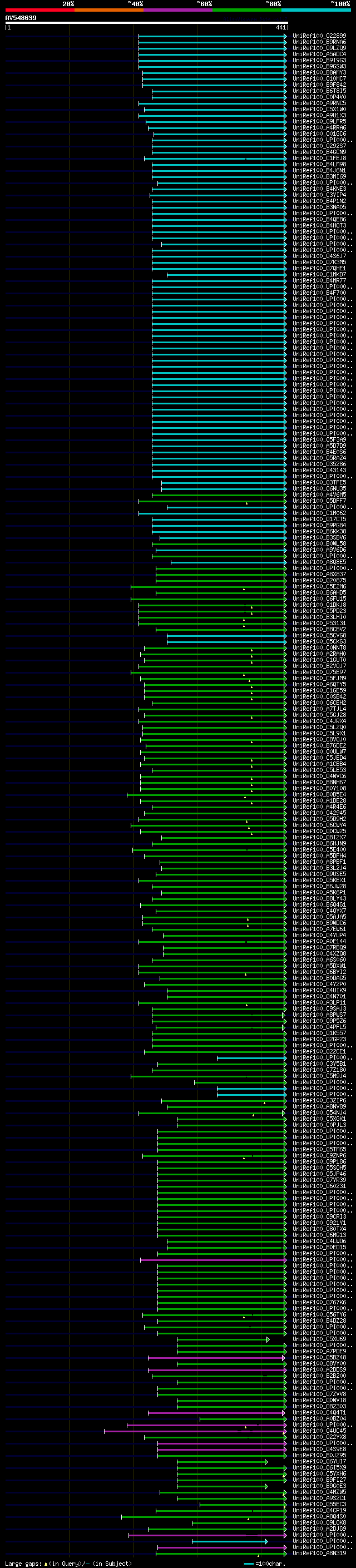Select hit label UniRef100_B4HQT3

319,225
